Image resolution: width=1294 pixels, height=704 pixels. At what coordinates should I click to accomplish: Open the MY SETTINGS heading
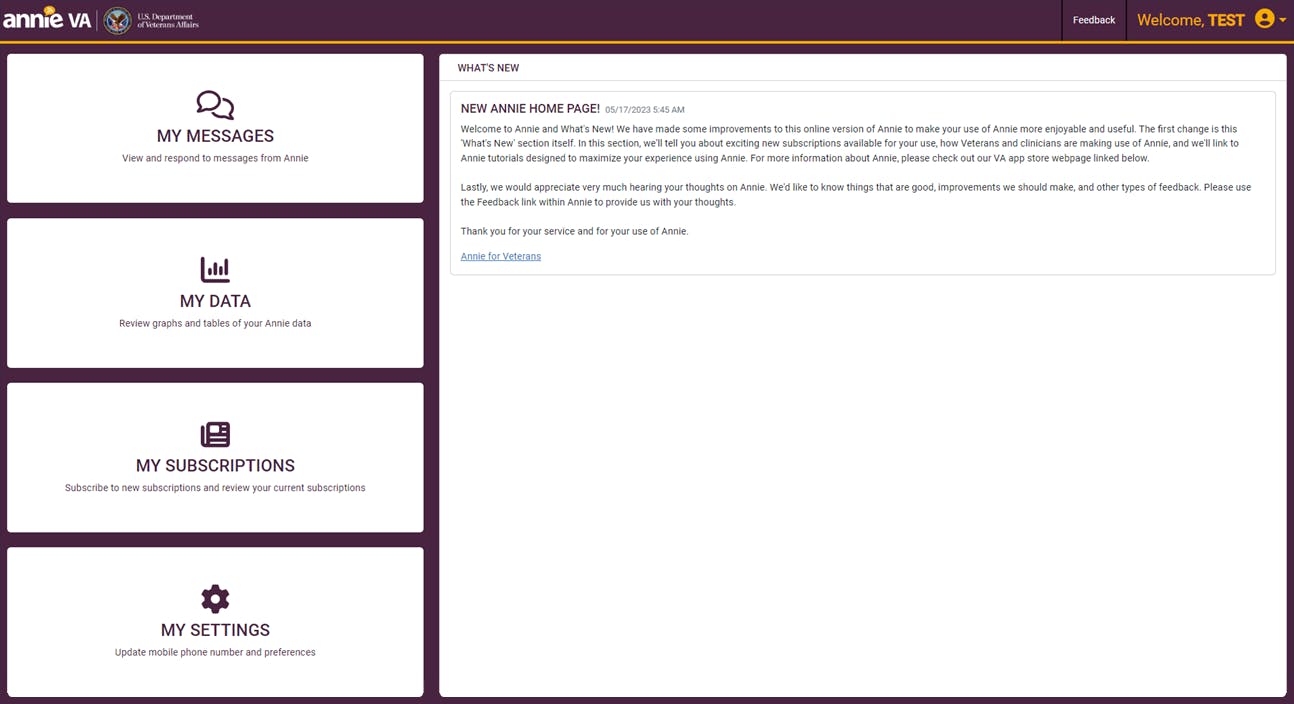(x=215, y=630)
